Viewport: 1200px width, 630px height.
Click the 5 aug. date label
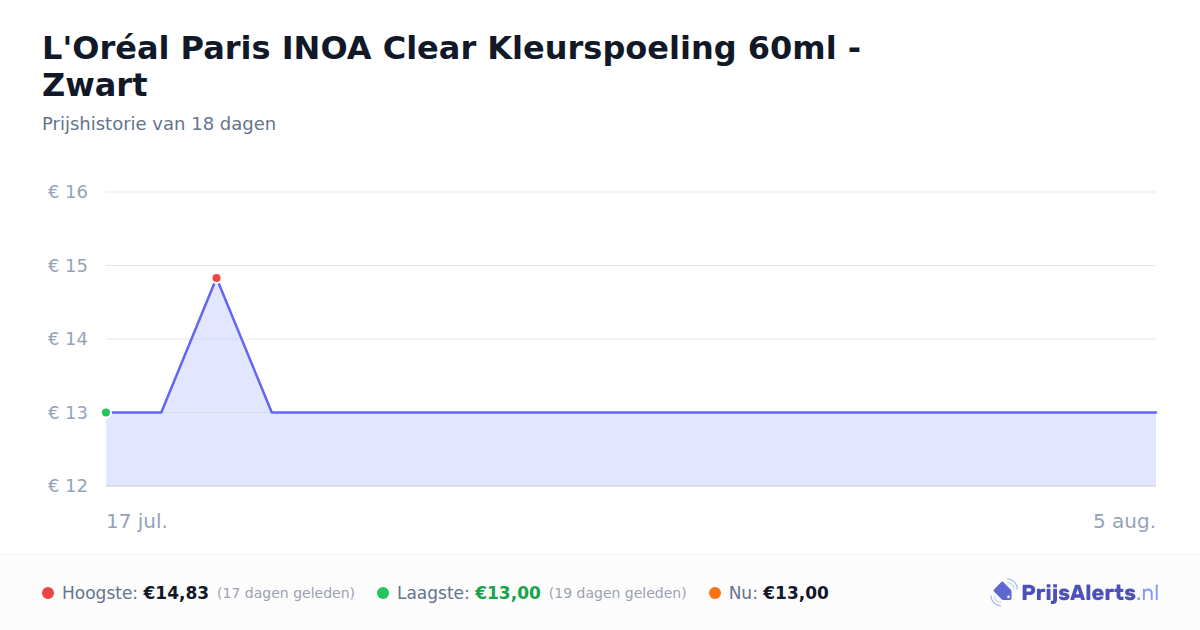1124,521
